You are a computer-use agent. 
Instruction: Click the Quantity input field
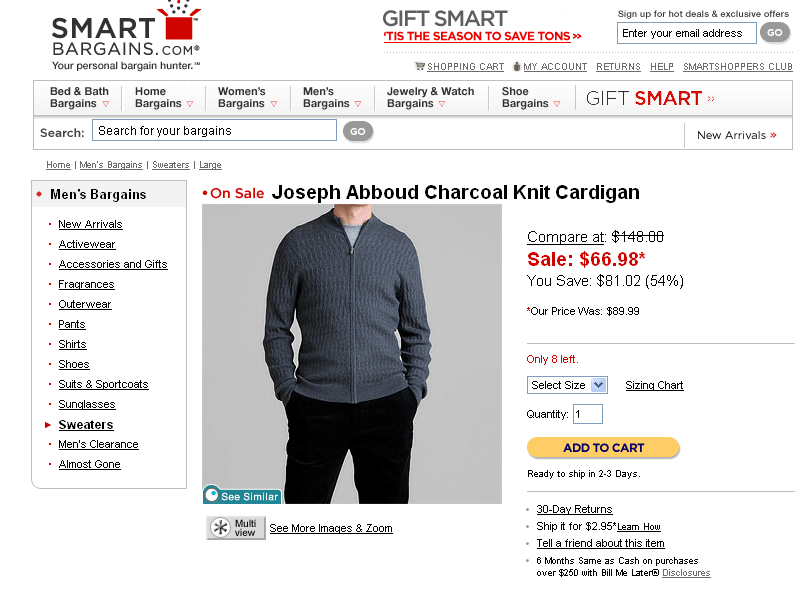click(588, 414)
